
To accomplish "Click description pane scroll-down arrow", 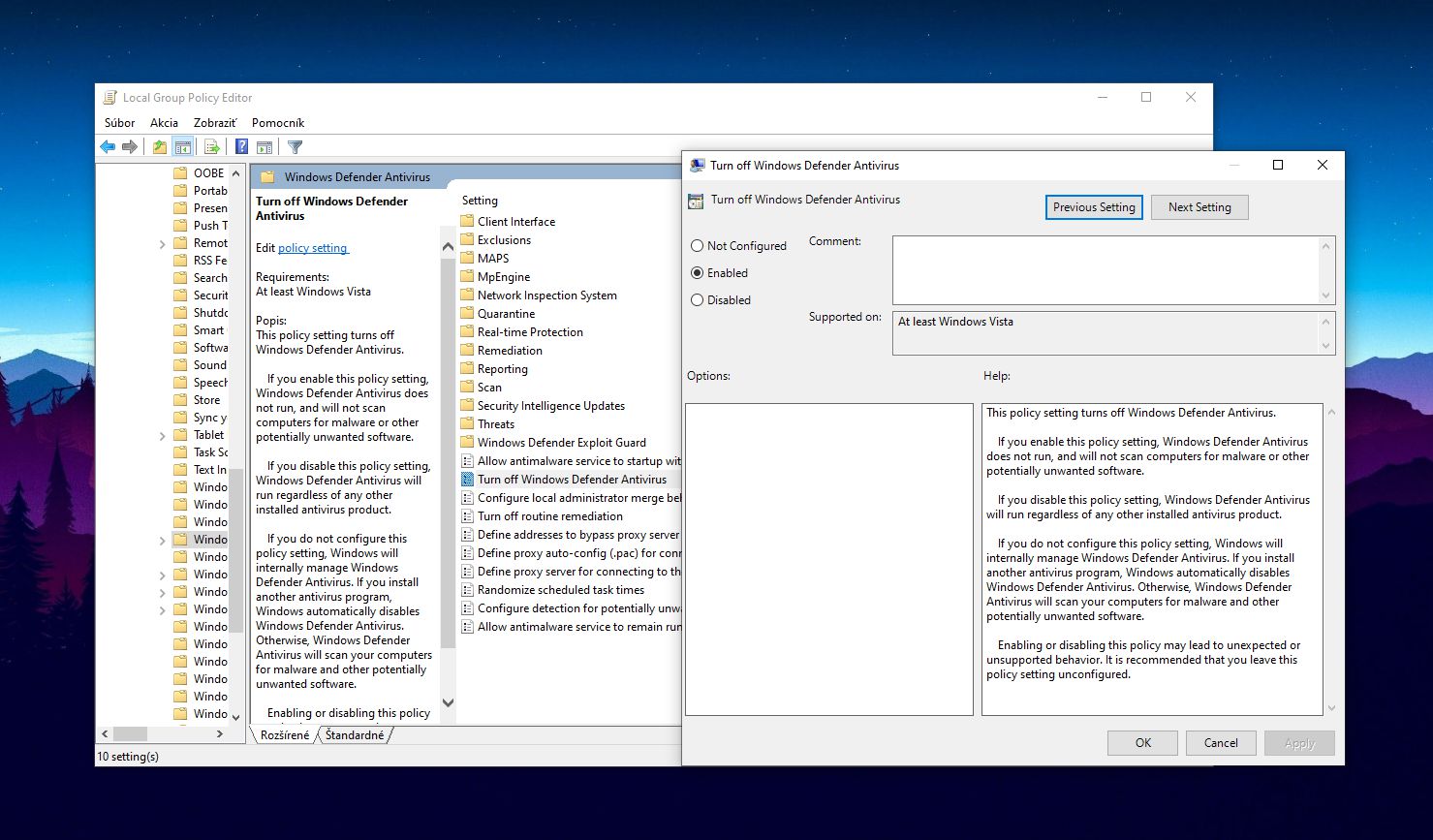I will pos(448,702).
